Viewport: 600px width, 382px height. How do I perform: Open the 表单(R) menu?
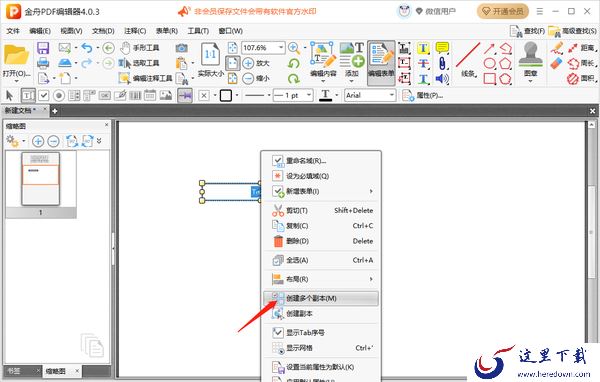166,31
